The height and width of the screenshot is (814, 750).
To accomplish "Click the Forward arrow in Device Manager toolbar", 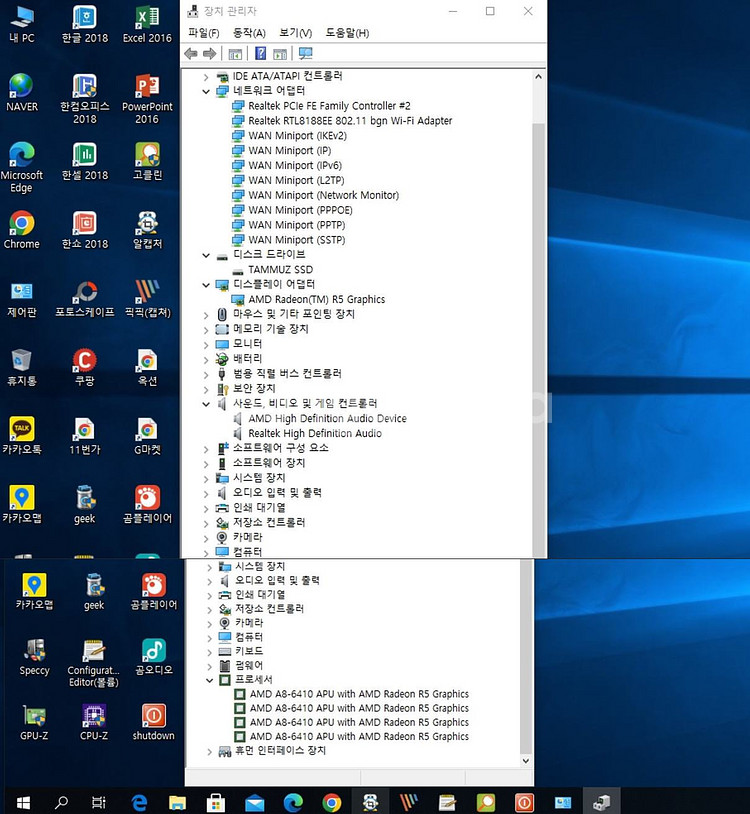I will [210, 53].
